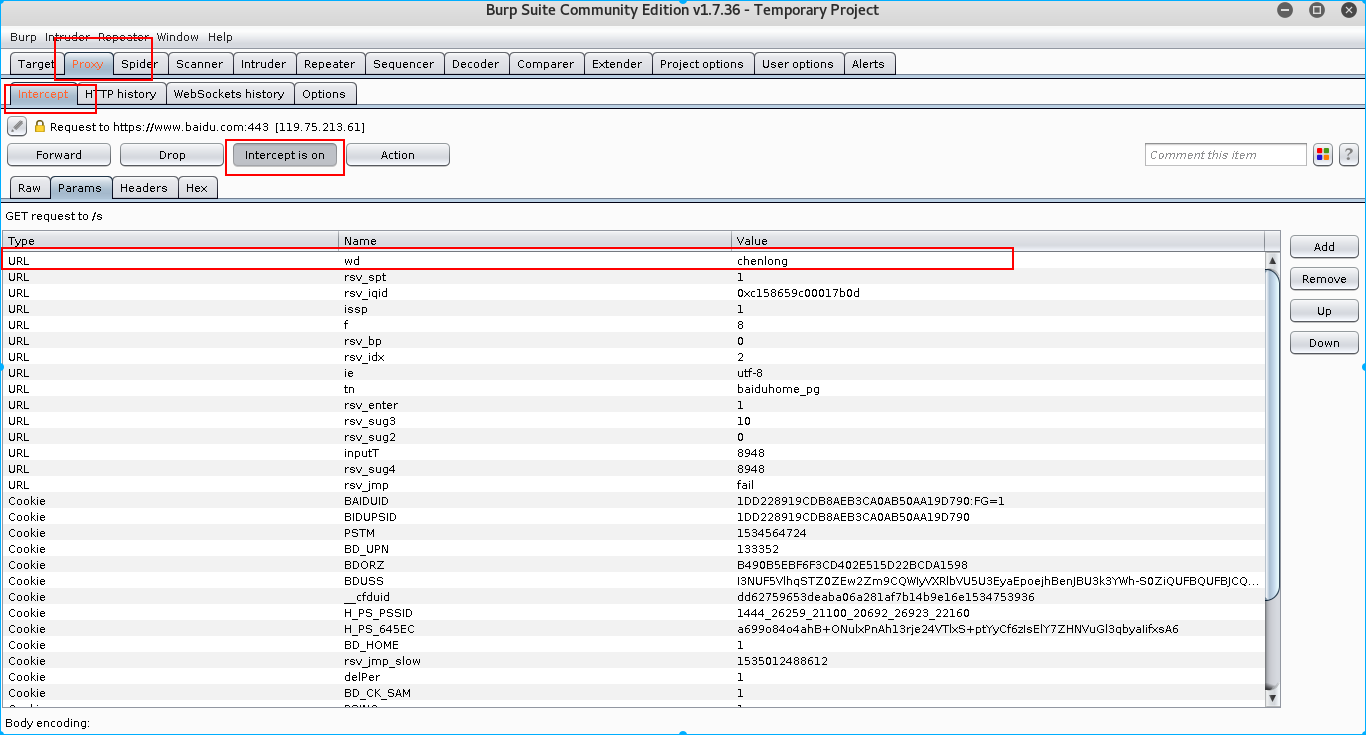
Task: Select the BDUSS cookie row
Action: click(634, 581)
